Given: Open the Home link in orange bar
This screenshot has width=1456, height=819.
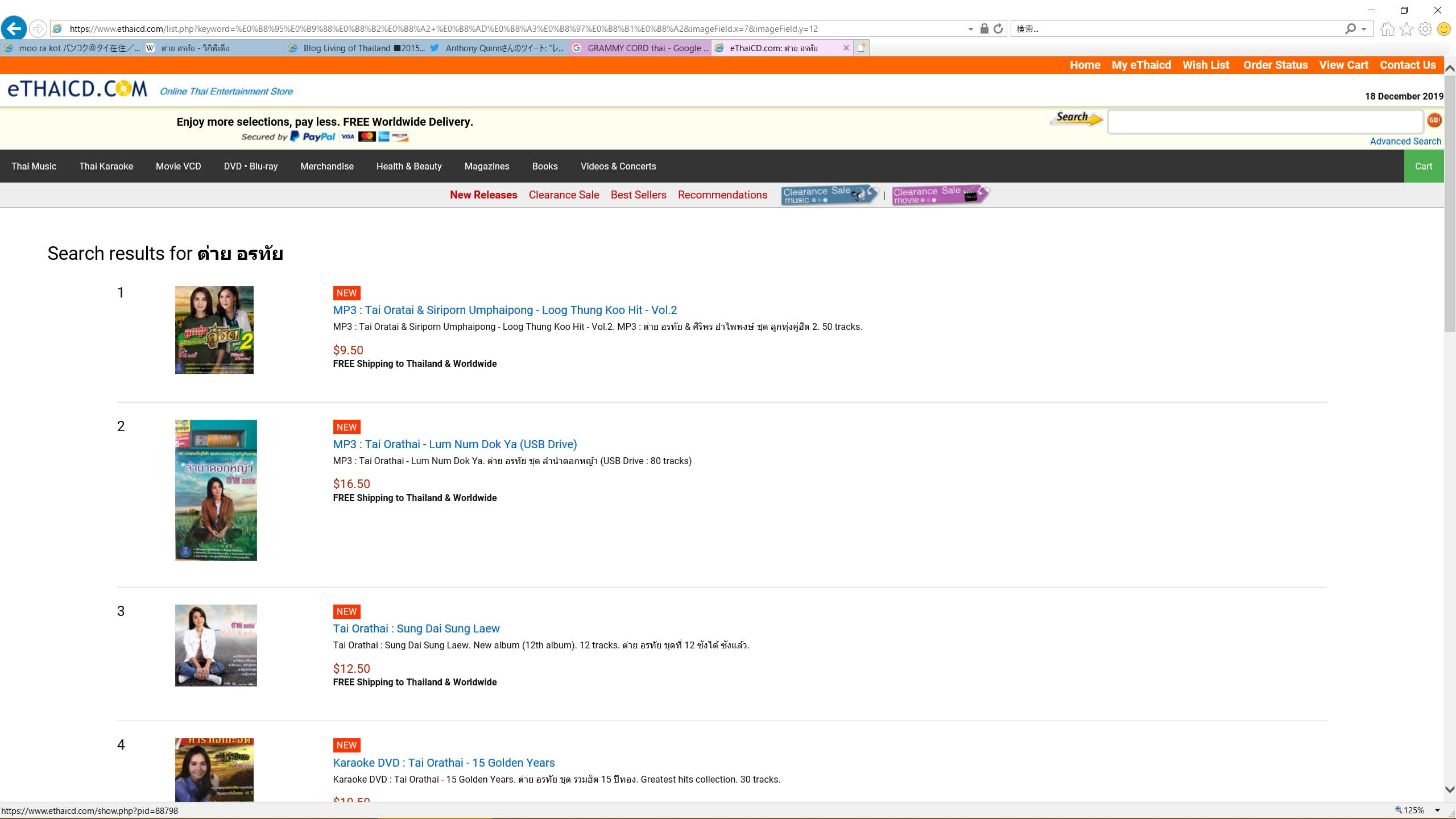Looking at the screenshot, I should (1085, 65).
